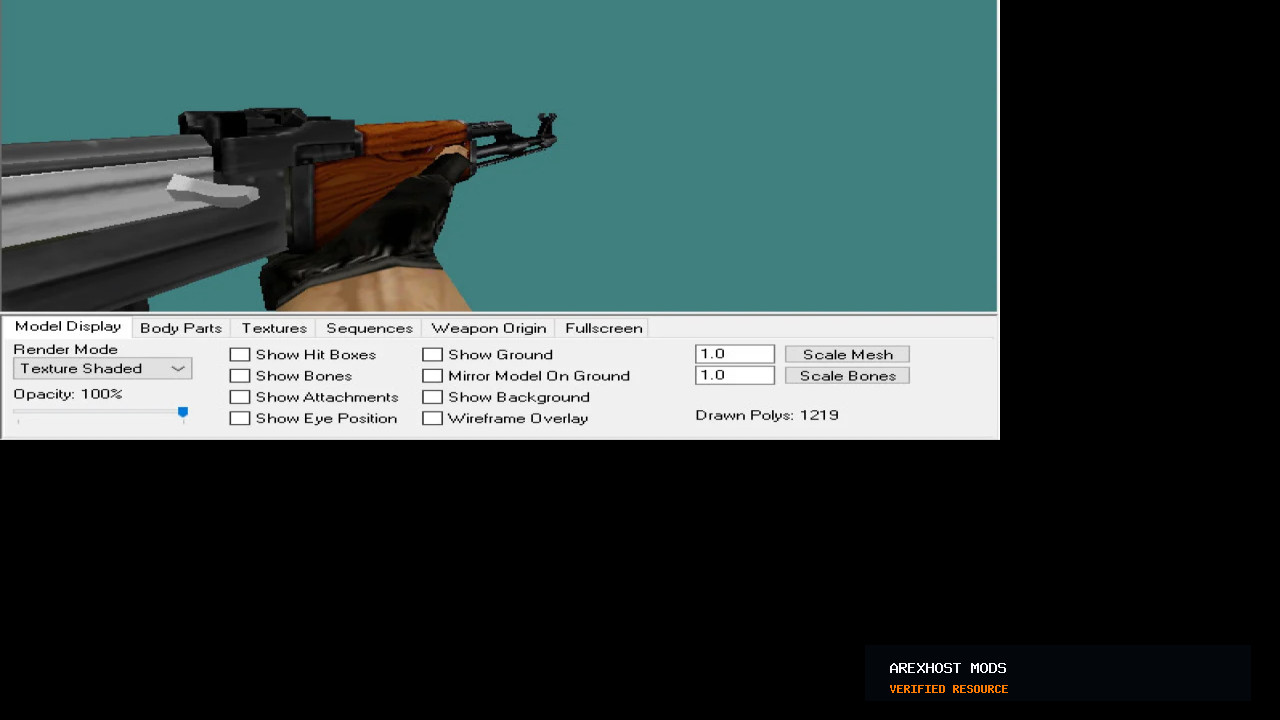Viewport: 1280px width, 720px height.
Task: Click the Scale Bones button
Action: [847, 375]
